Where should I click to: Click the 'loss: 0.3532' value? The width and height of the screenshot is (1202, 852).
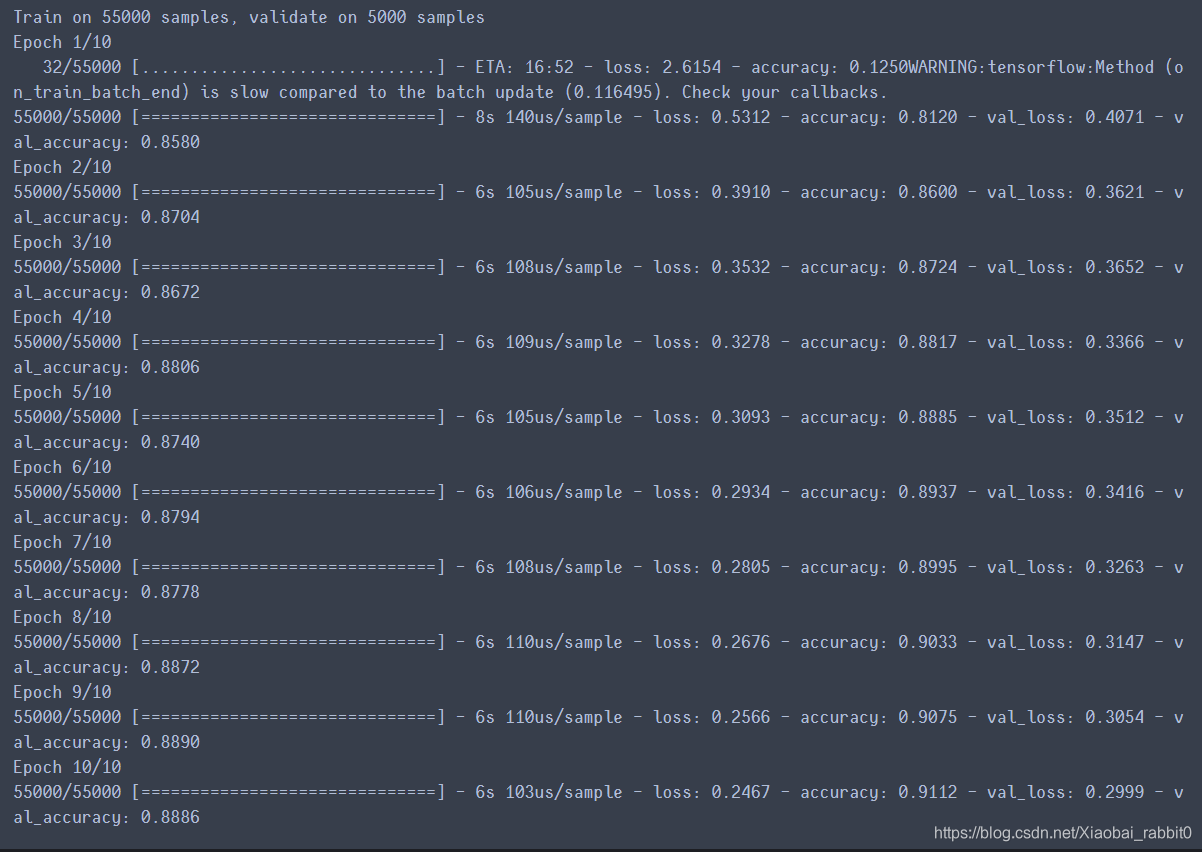[712, 267]
